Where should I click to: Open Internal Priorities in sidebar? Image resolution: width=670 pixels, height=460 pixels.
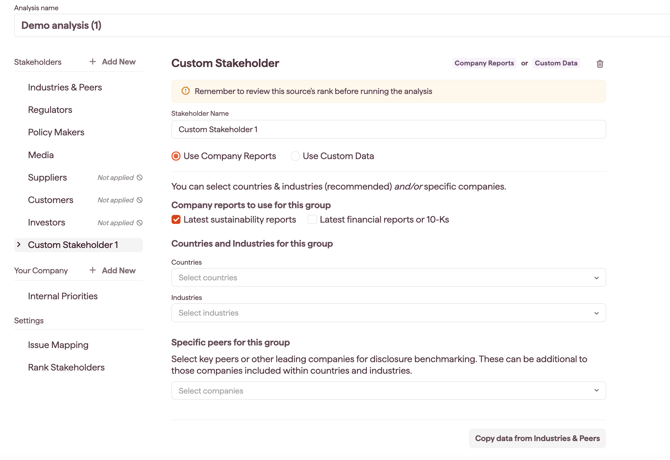(63, 296)
